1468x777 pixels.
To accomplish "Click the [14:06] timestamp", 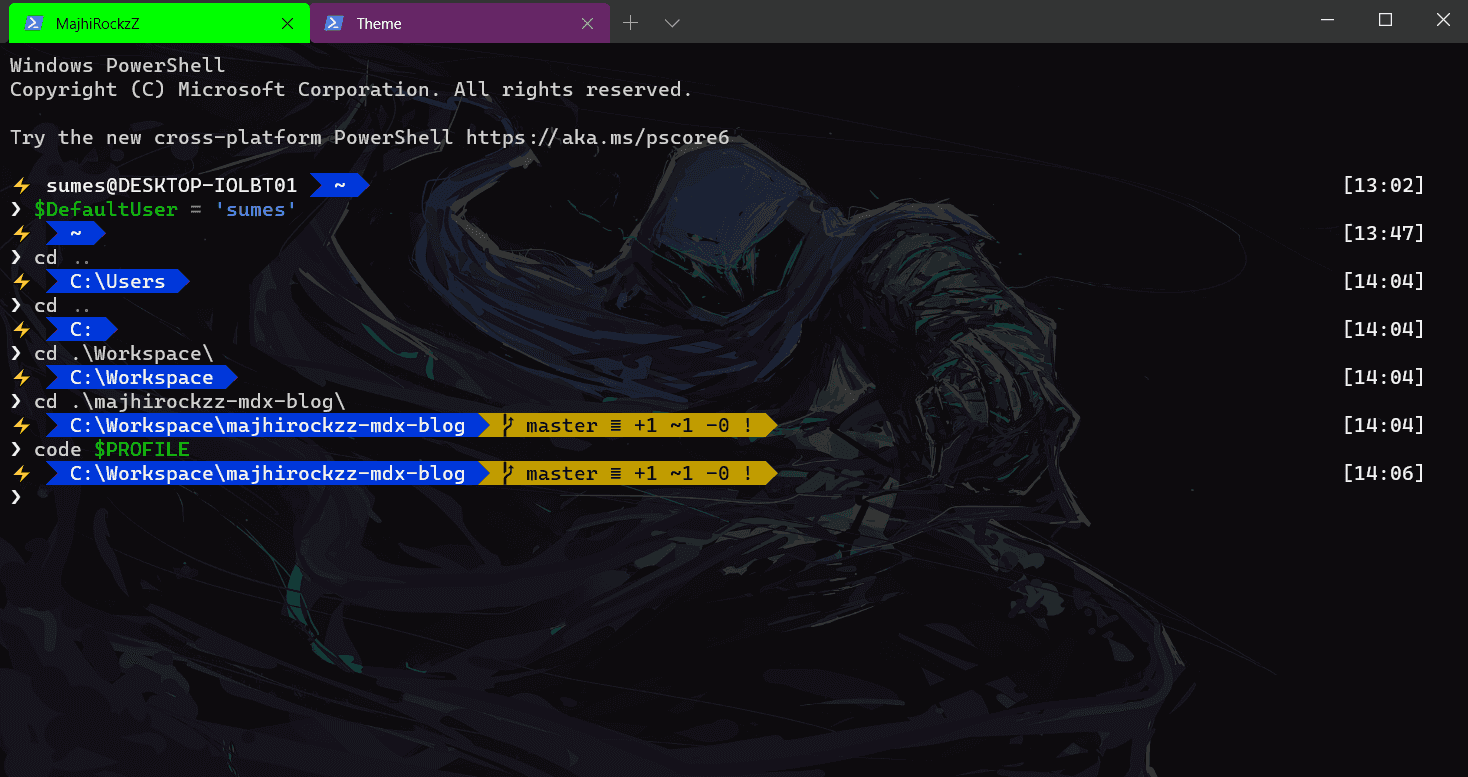I will 1383,474.
